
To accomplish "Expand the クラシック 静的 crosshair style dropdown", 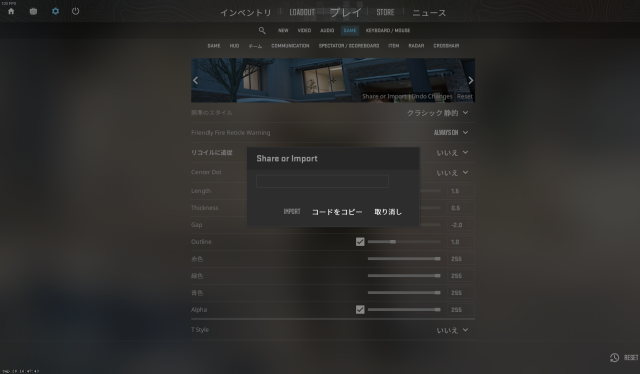I will click(x=438, y=113).
